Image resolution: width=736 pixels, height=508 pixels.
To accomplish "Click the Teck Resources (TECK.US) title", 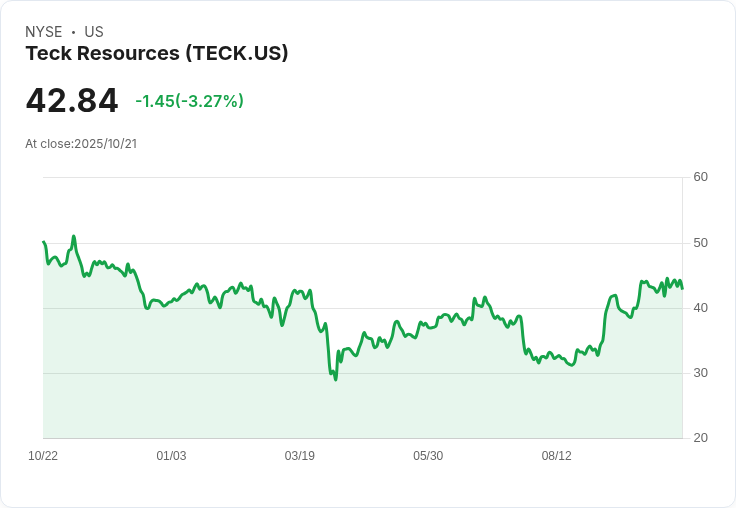I will point(157,53).
